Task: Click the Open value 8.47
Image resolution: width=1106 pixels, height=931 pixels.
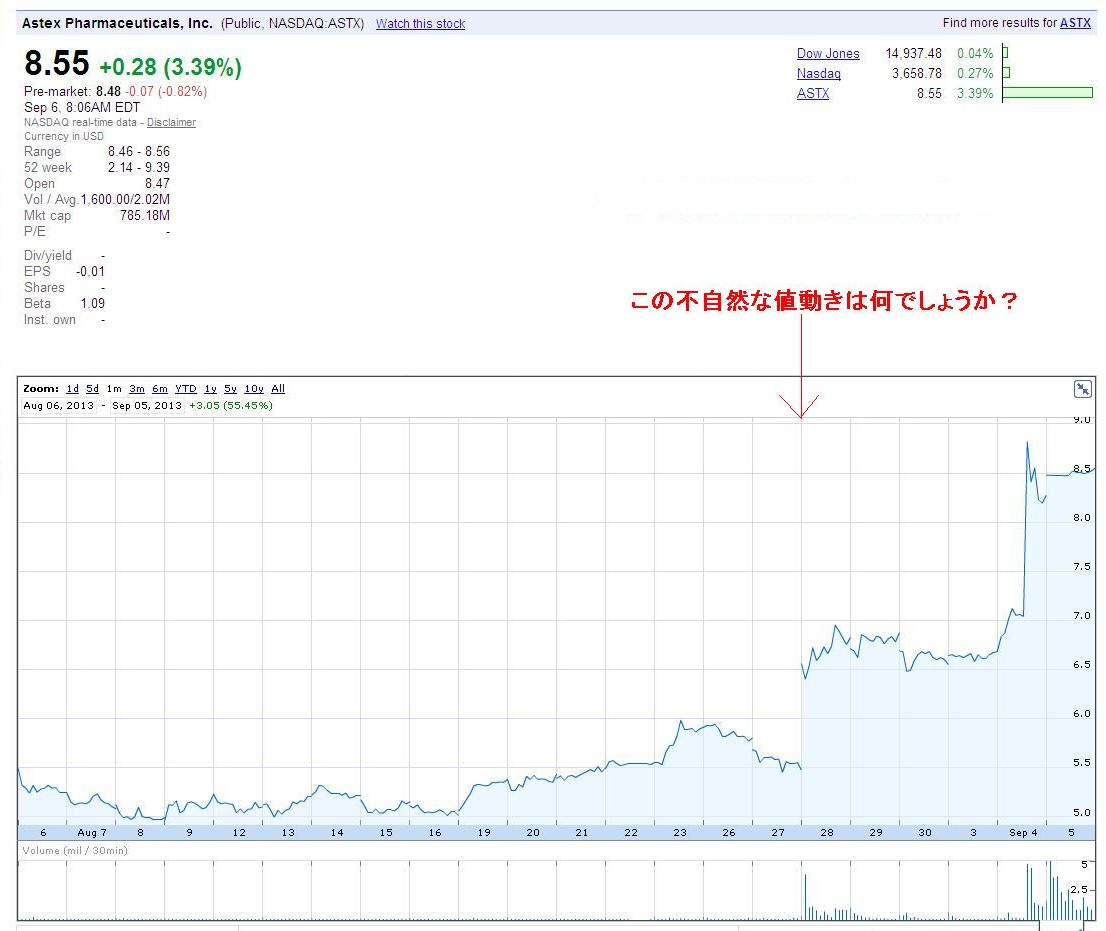Action: coord(157,183)
